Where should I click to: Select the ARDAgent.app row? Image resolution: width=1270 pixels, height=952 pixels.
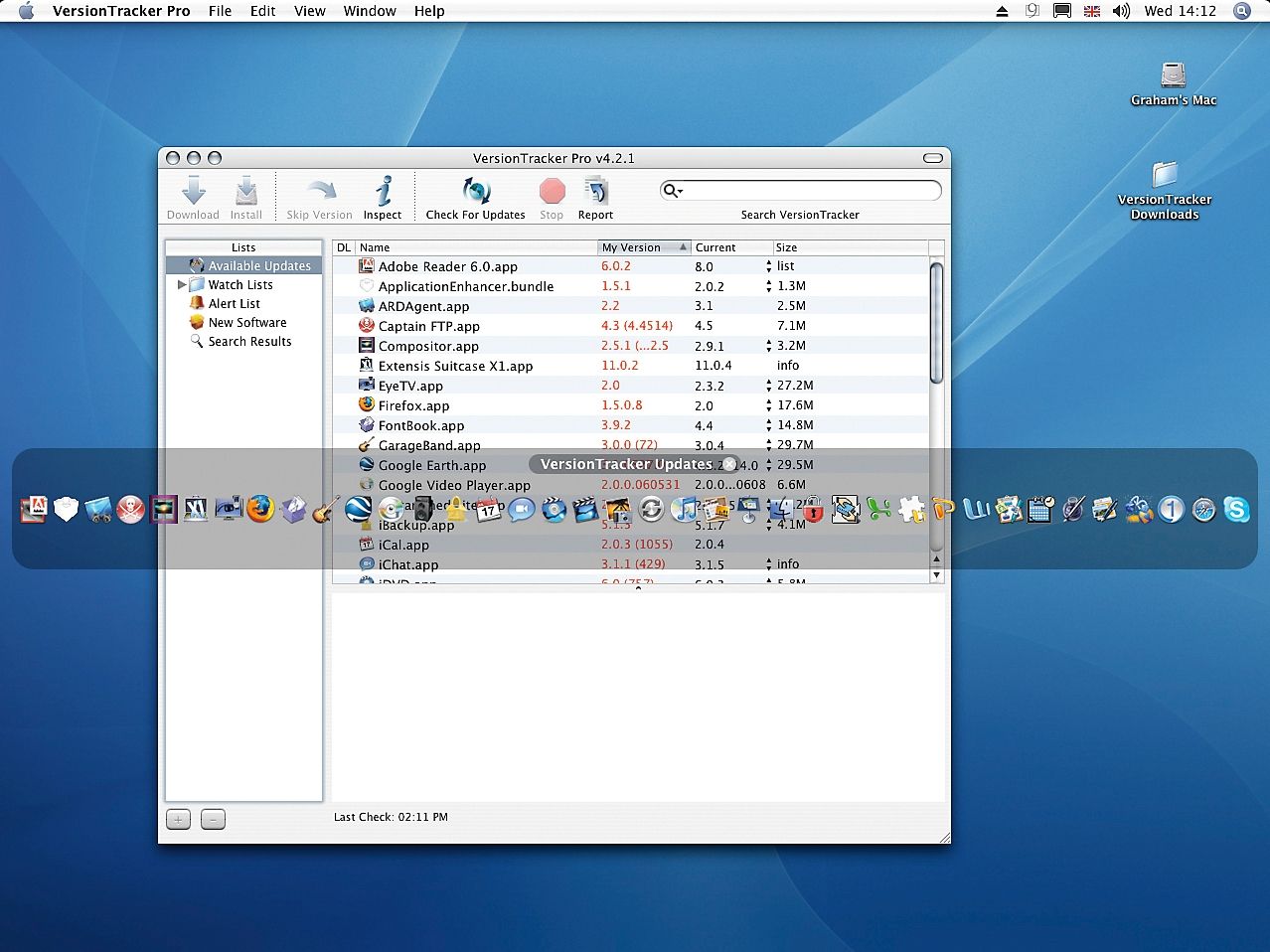tap(631, 306)
